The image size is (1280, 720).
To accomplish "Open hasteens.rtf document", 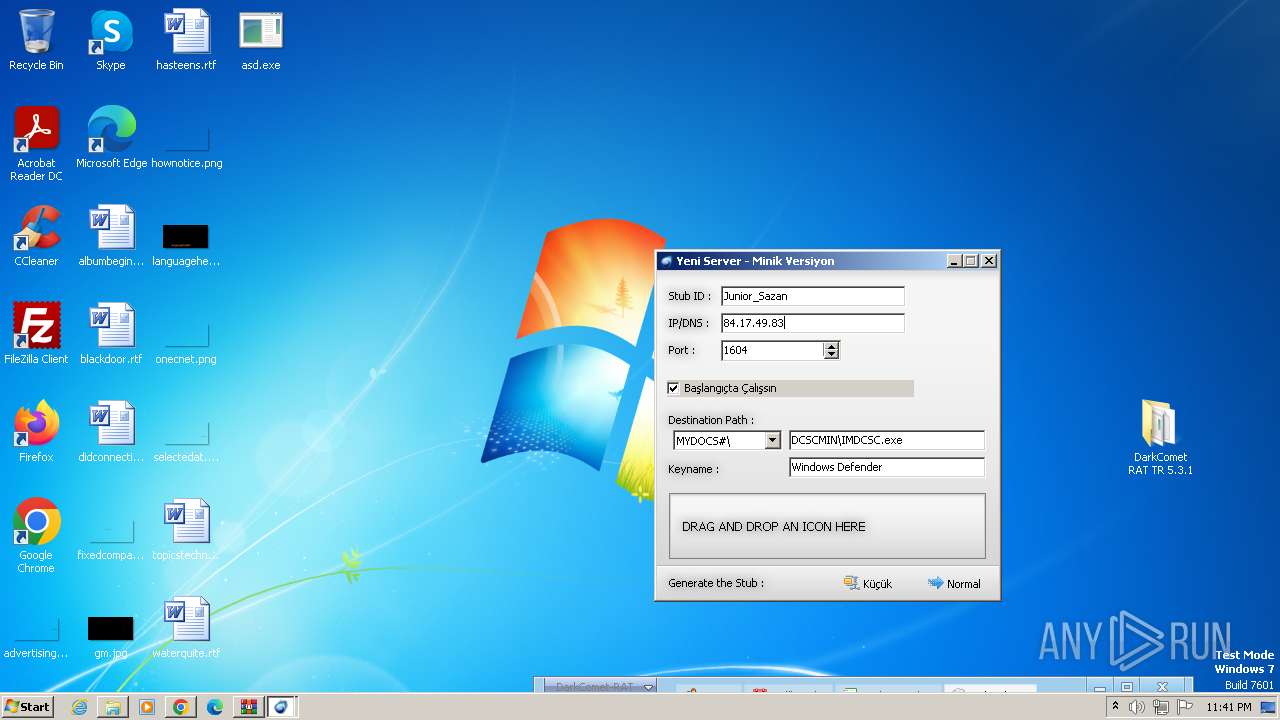I will click(186, 40).
